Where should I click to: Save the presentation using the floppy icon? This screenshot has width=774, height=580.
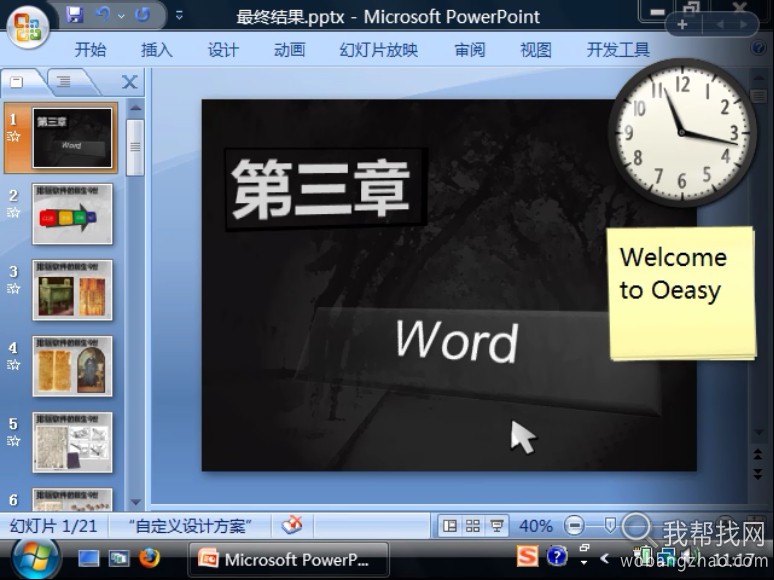click(75, 15)
